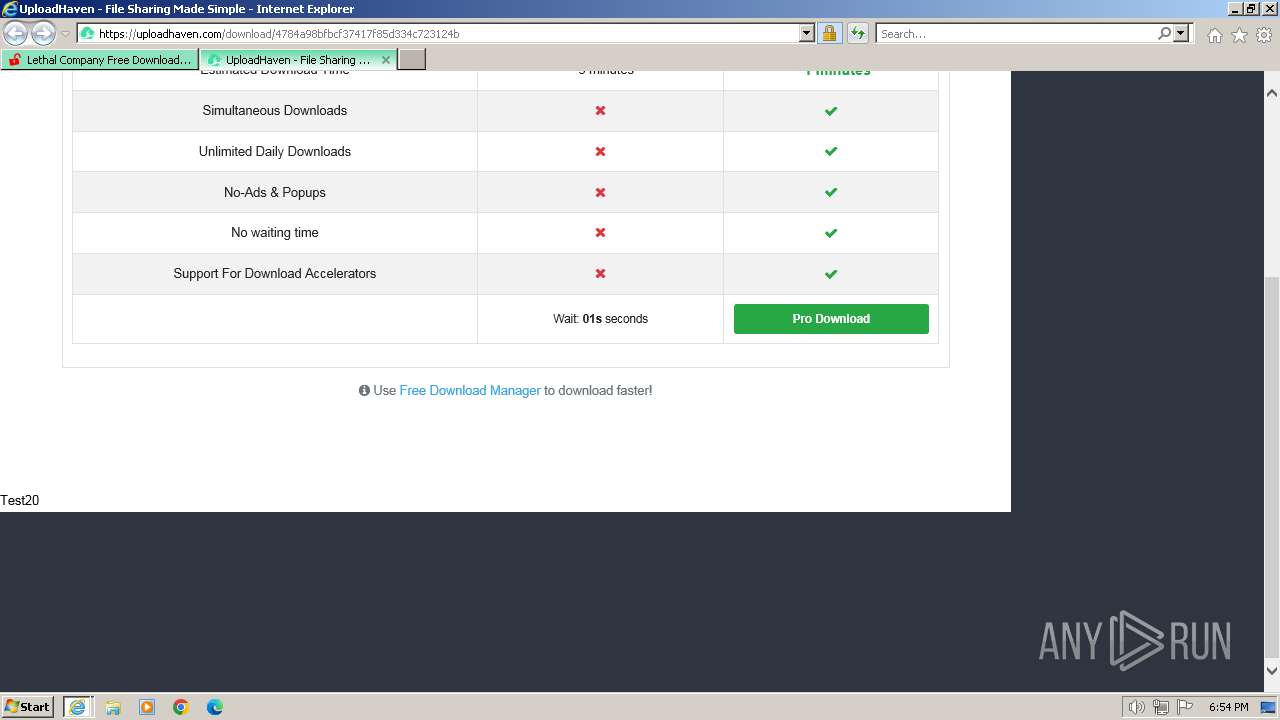This screenshot has height=720, width=1280.
Task: Click the browser Back arrow button
Action: (15, 34)
